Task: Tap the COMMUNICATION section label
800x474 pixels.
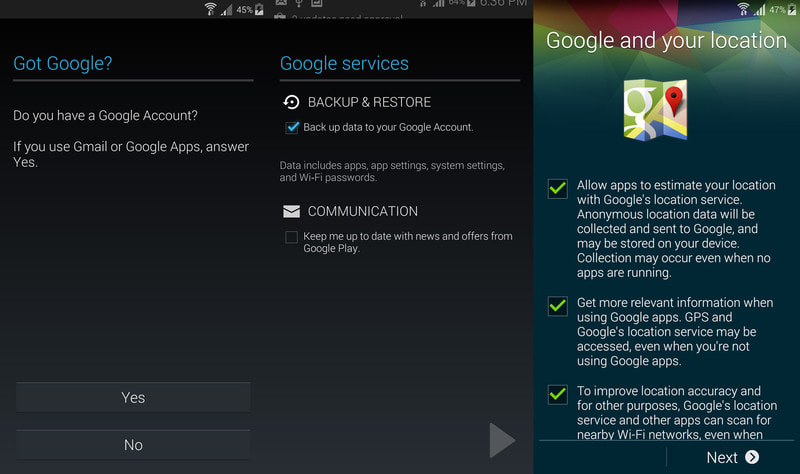Action: 363,211
